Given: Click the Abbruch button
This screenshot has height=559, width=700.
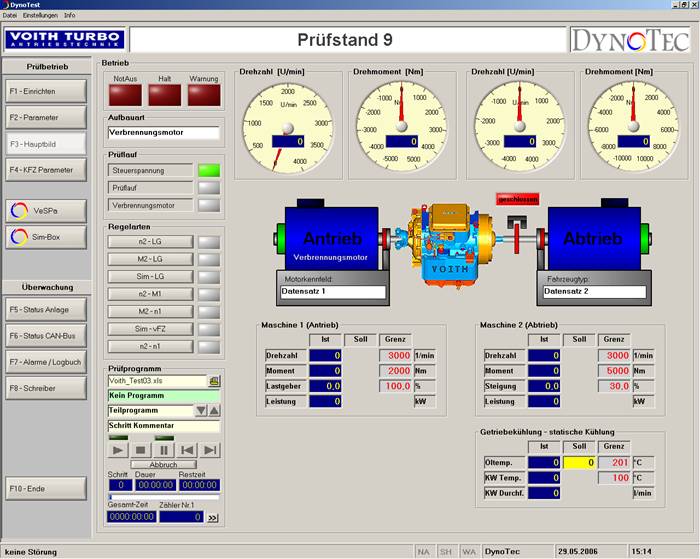Looking at the screenshot, I should coord(163,465).
